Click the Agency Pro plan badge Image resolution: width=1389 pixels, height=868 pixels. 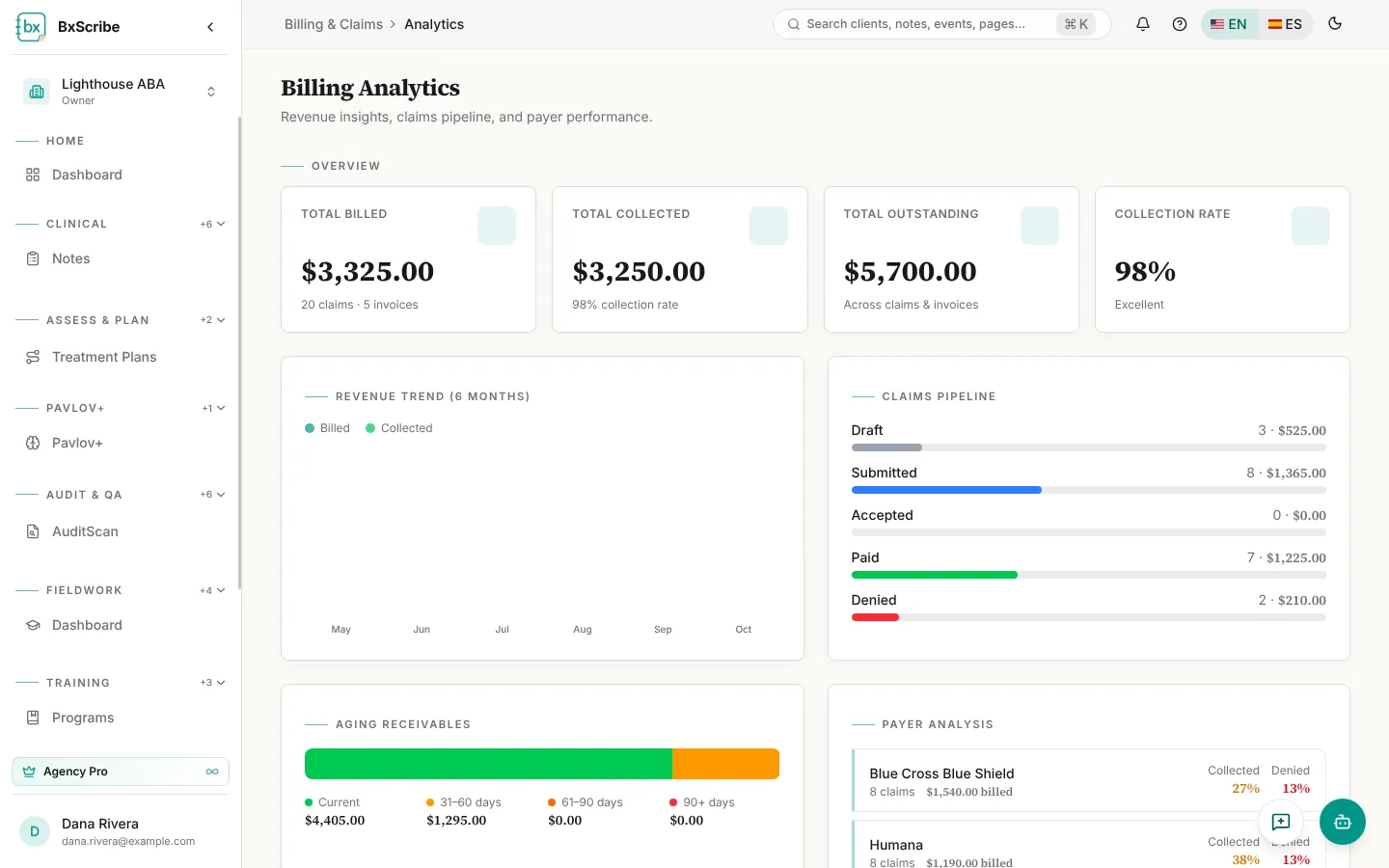point(121,772)
